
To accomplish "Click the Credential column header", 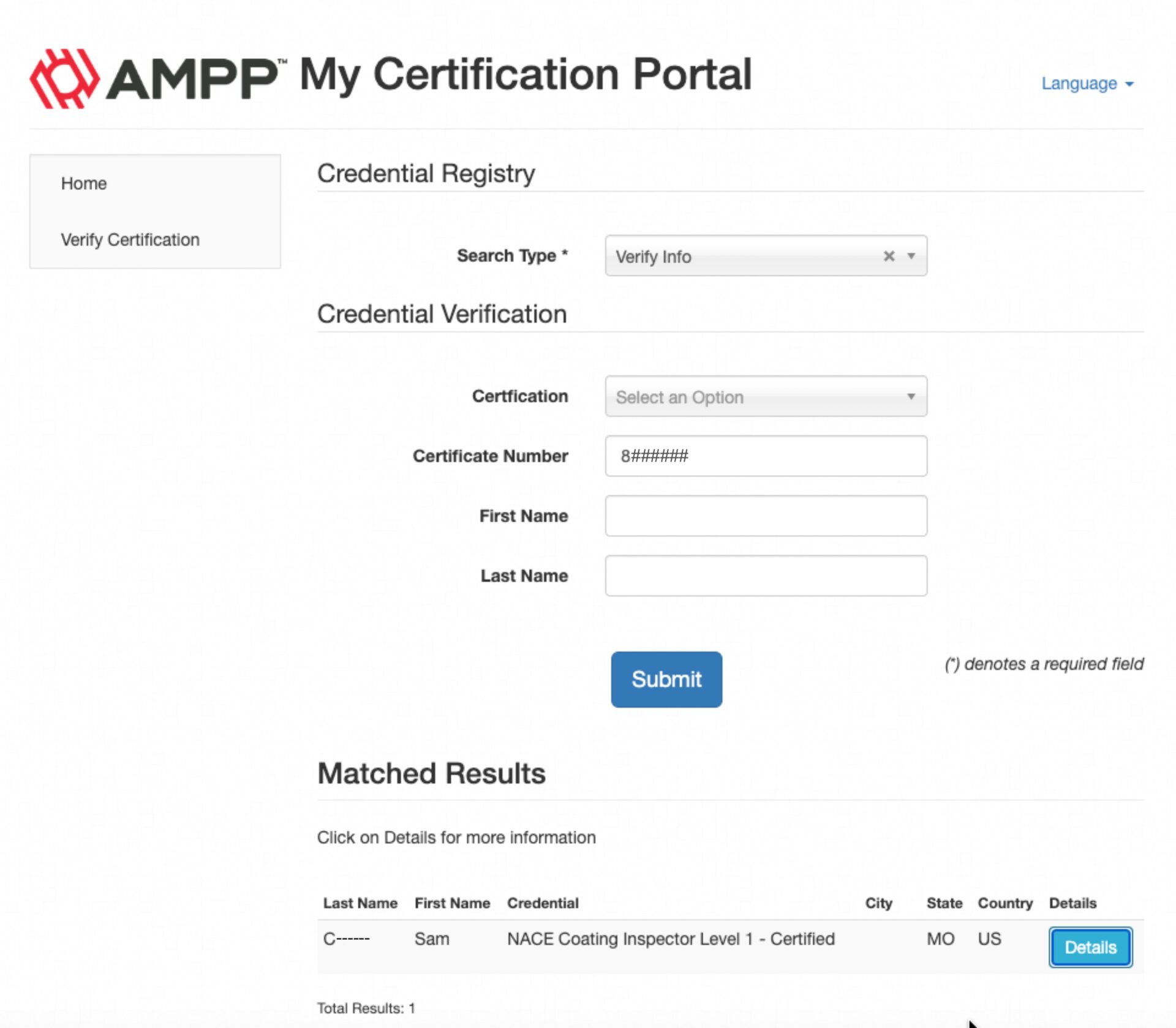I will (x=543, y=903).
